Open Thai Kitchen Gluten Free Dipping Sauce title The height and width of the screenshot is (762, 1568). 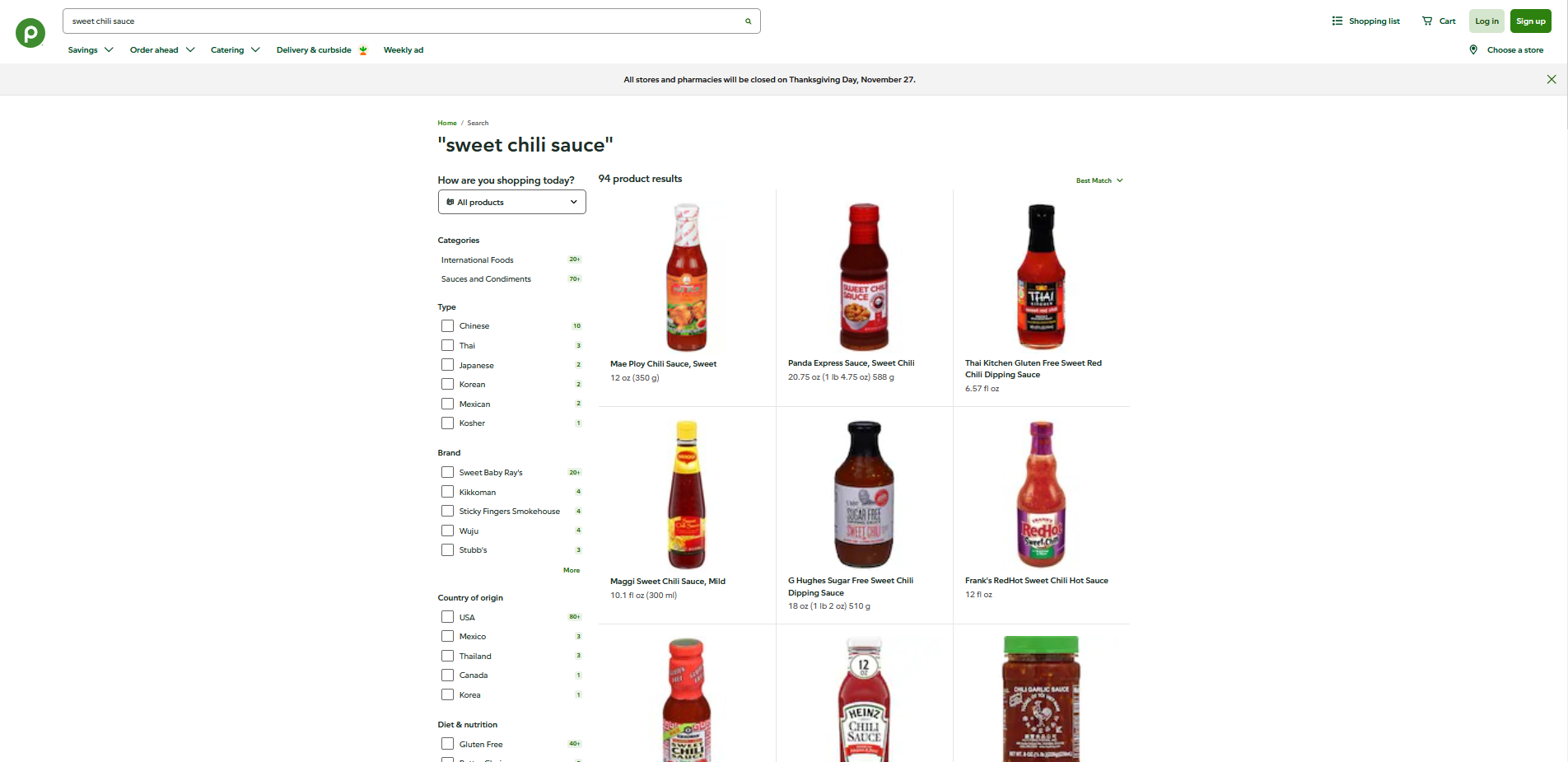coord(1034,369)
